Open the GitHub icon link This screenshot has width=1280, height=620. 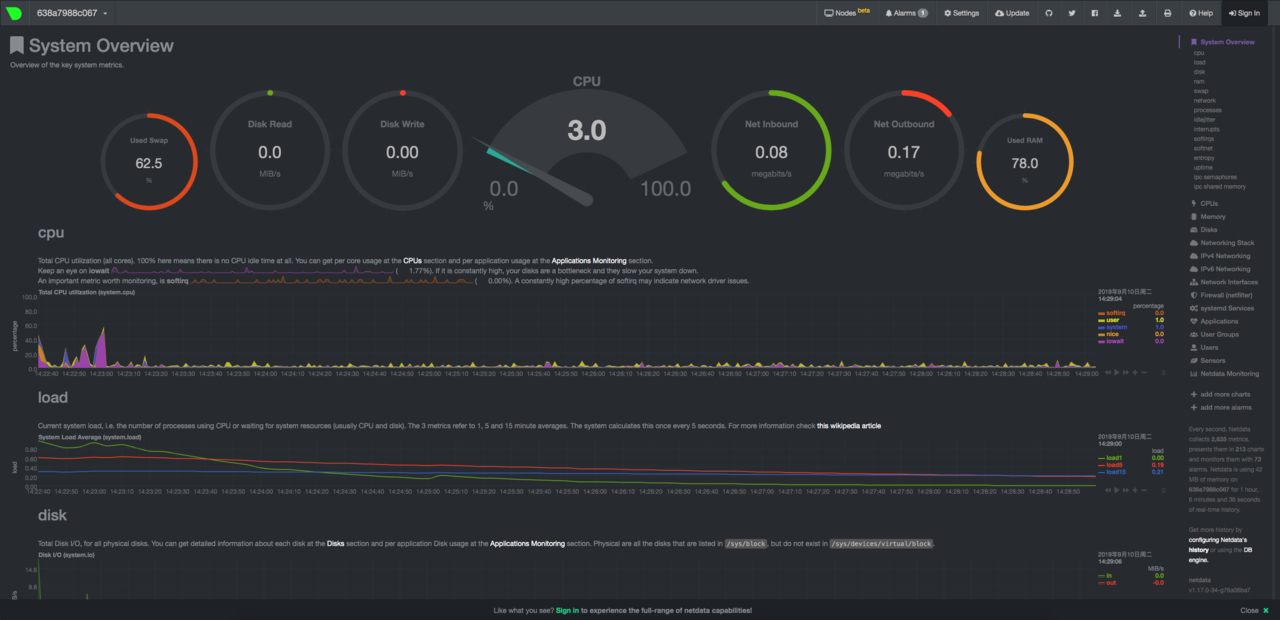[1049, 13]
